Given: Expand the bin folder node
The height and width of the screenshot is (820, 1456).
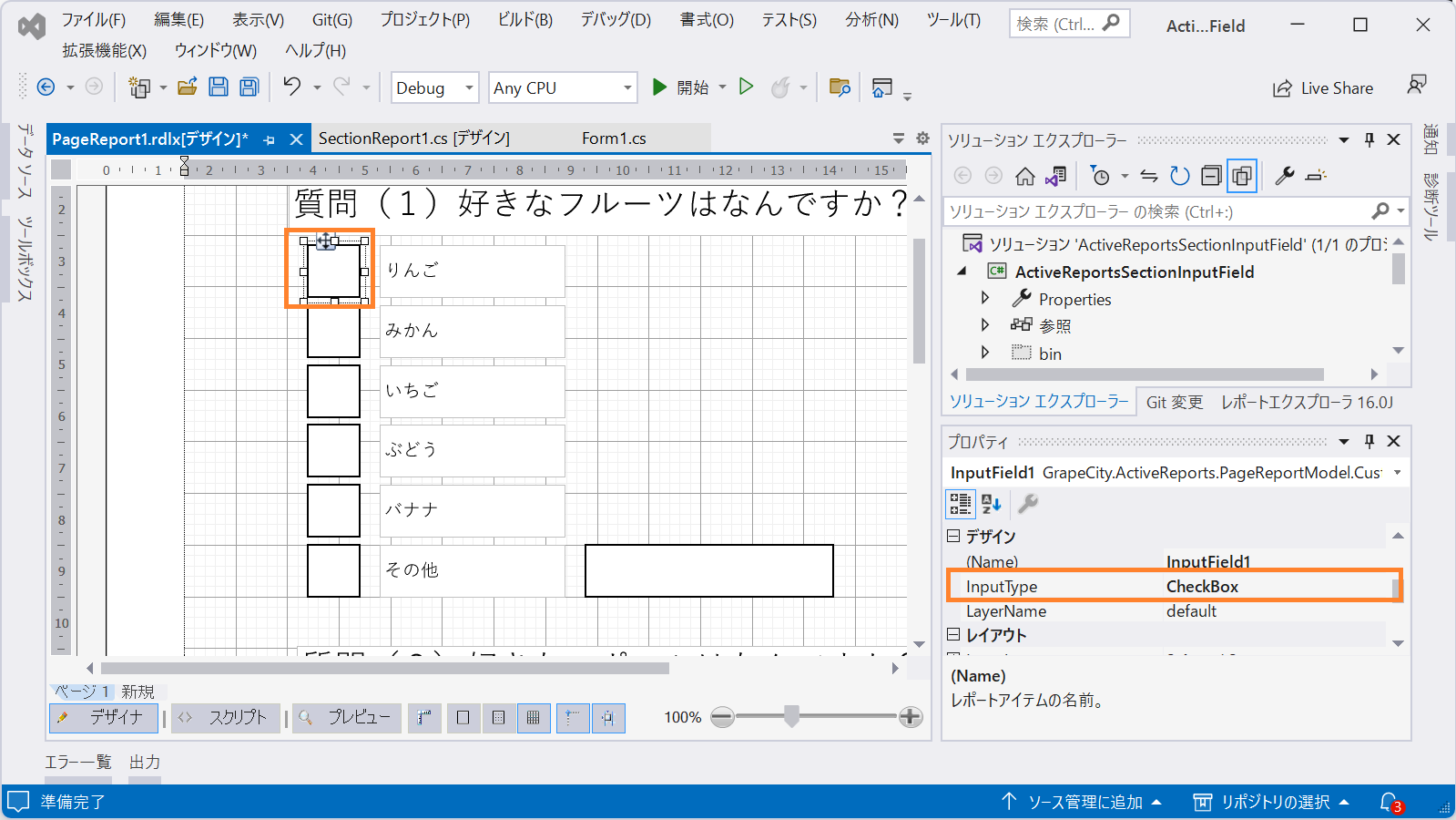Looking at the screenshot, I should (x=985, y=352).
